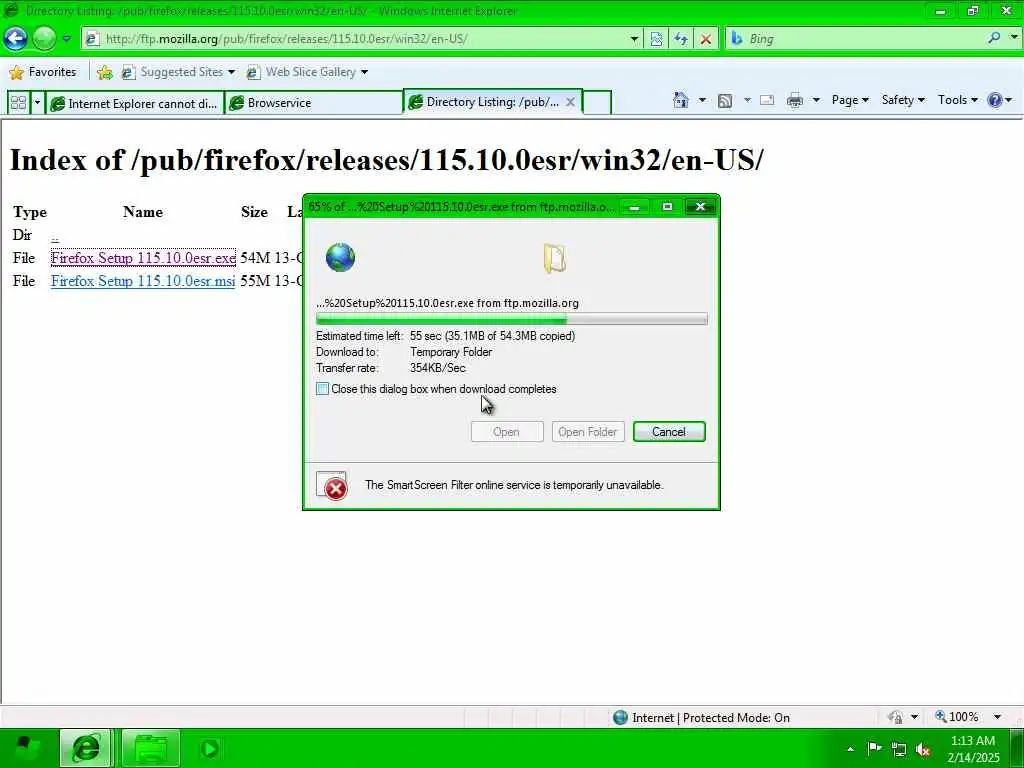Open the Favorites star button

pos(43,72)
